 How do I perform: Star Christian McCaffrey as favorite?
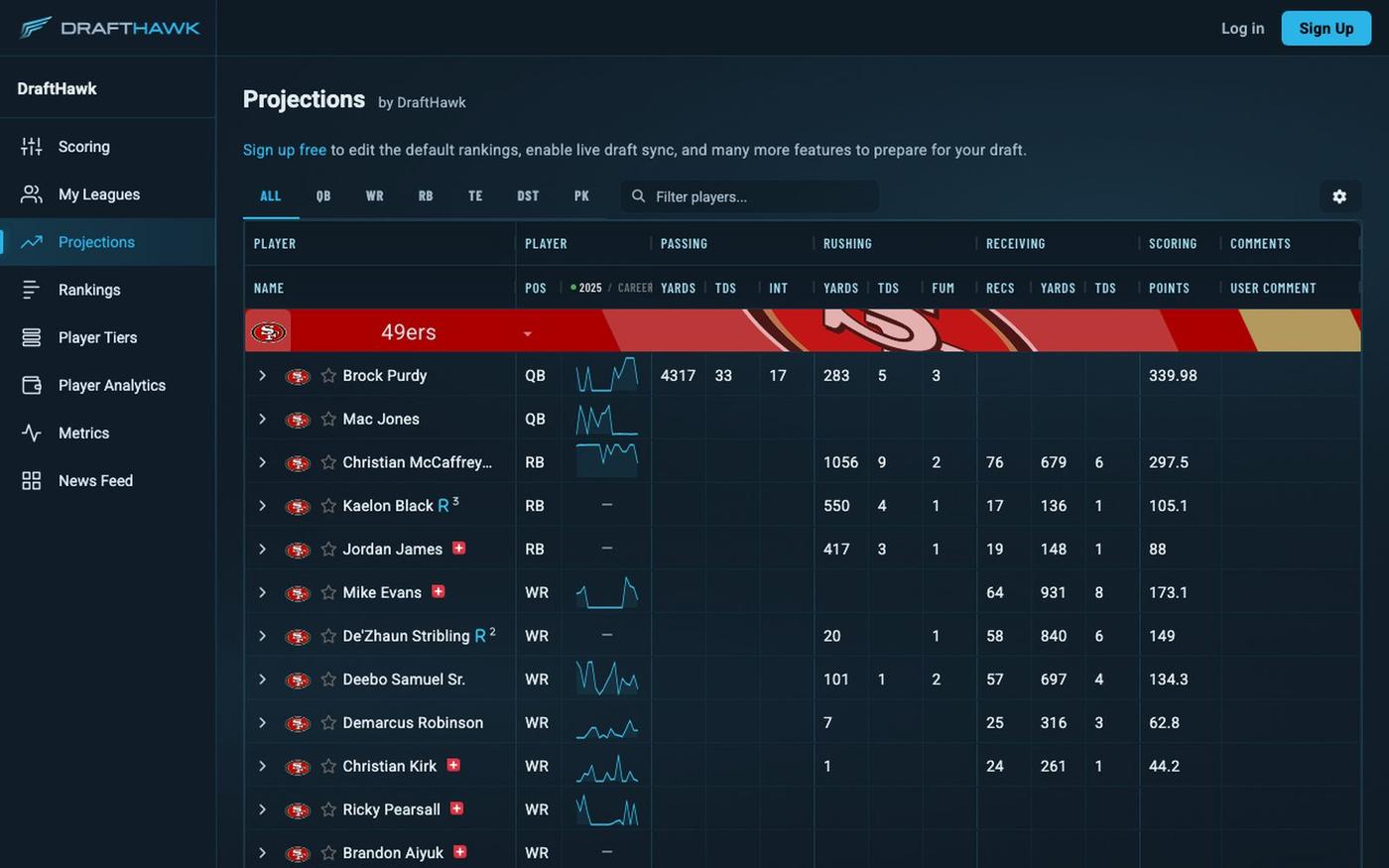328,462
